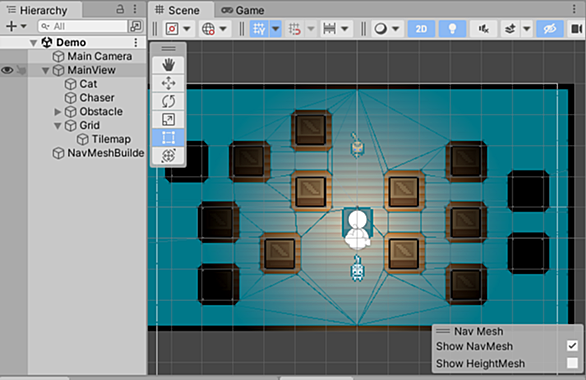Viewport: 586px width, 380px height.
Task: Select the Move tool
Action: pos(168,83)
